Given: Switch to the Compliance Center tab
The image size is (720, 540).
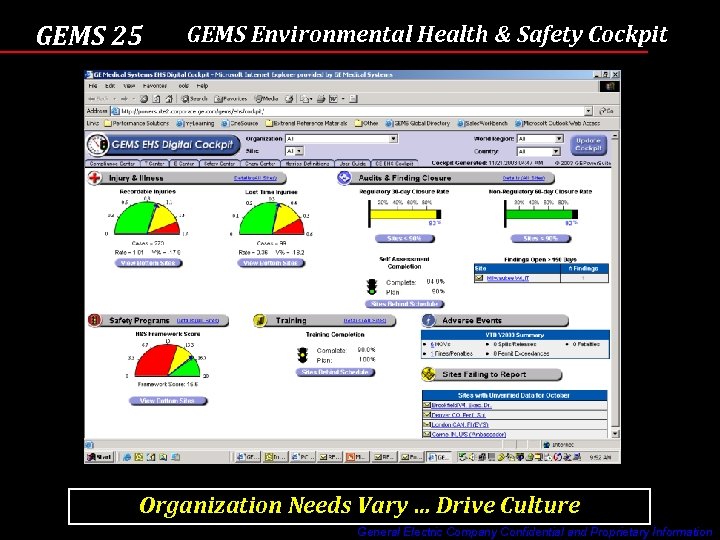Looking at the screenshot, I should click(112, 163).
